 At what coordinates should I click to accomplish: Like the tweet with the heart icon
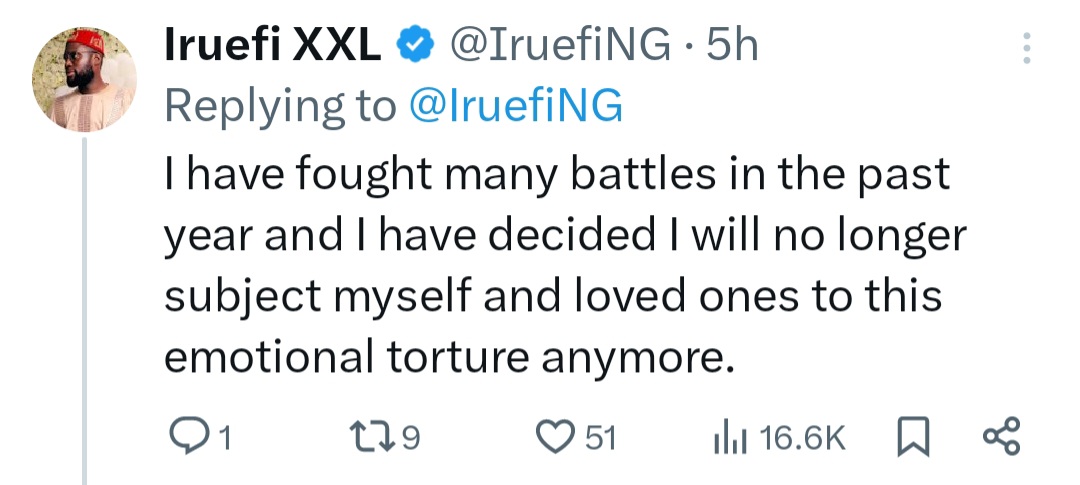[552, 437]
